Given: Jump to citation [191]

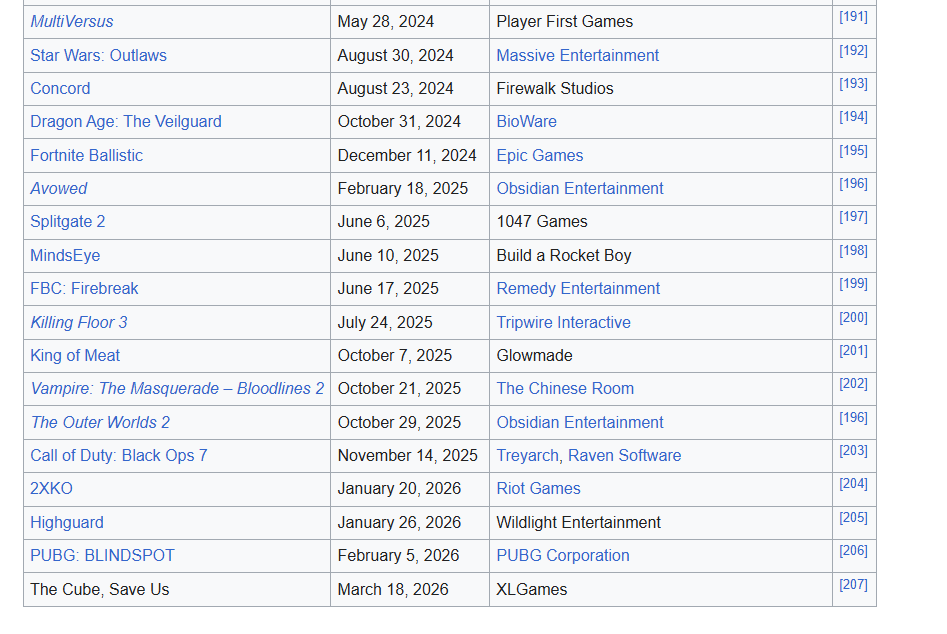Looking at the screenshot, I should [853, 17].
